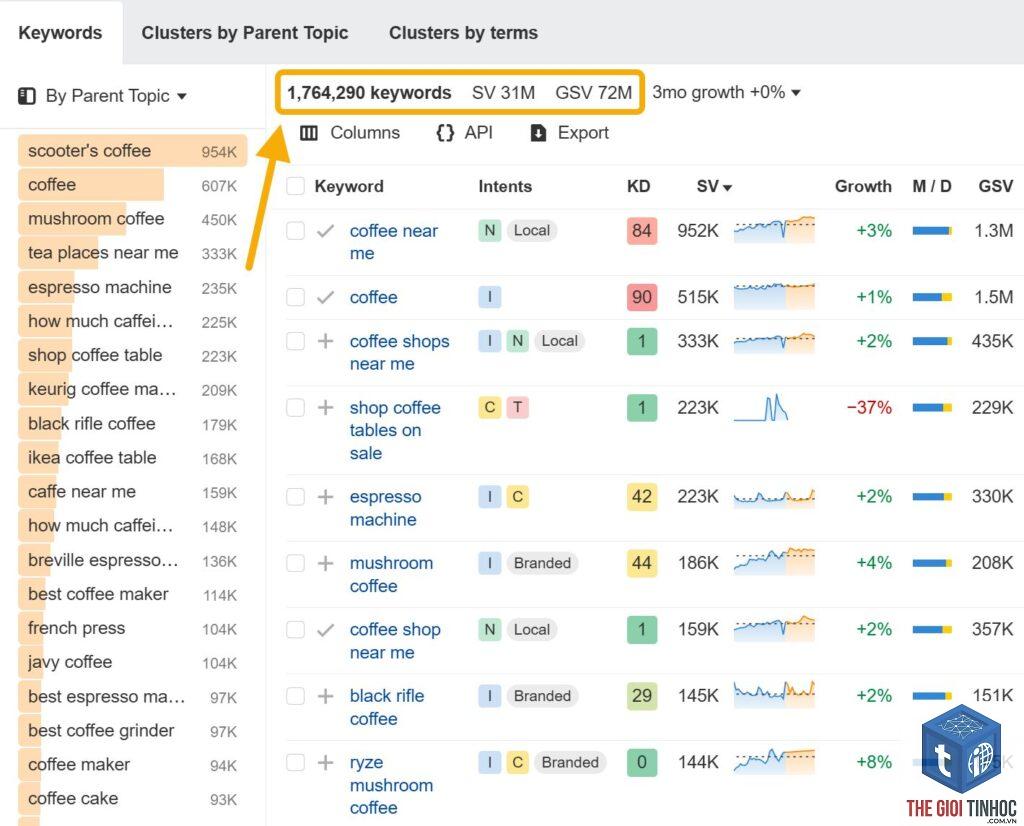
Task: Open the ryze mushroom coffee link
Action: (391, 785)
